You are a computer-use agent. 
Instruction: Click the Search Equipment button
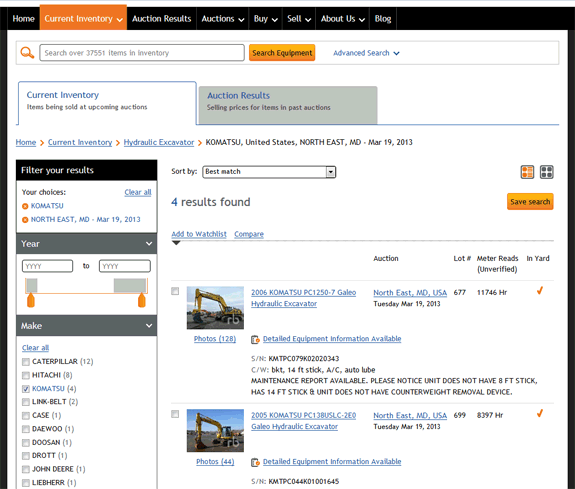pos(282,53)
